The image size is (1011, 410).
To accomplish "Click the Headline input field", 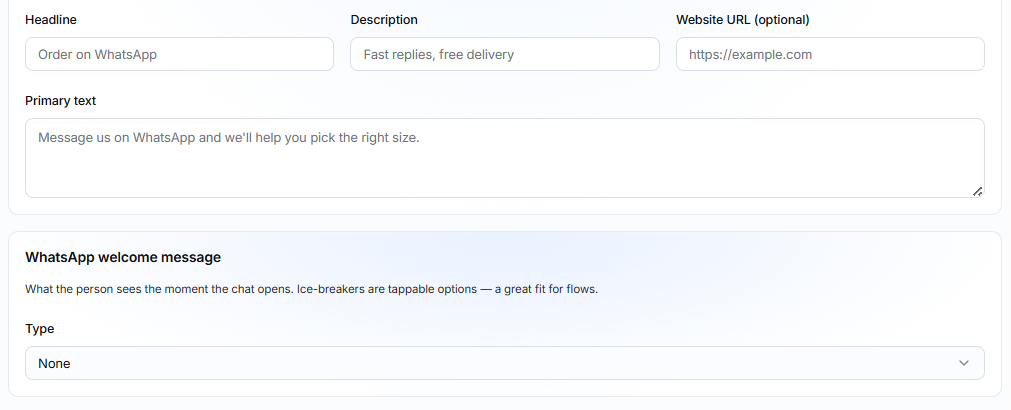I will [179, 54].
